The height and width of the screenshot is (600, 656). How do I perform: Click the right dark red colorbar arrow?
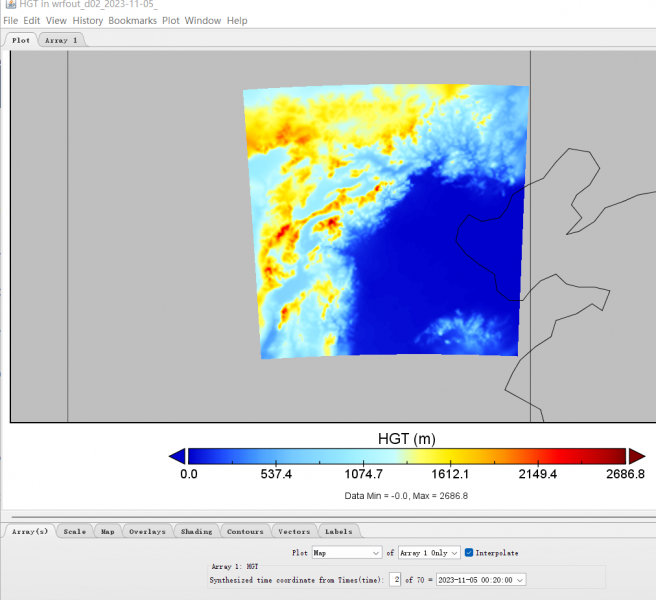coord(636,456)
